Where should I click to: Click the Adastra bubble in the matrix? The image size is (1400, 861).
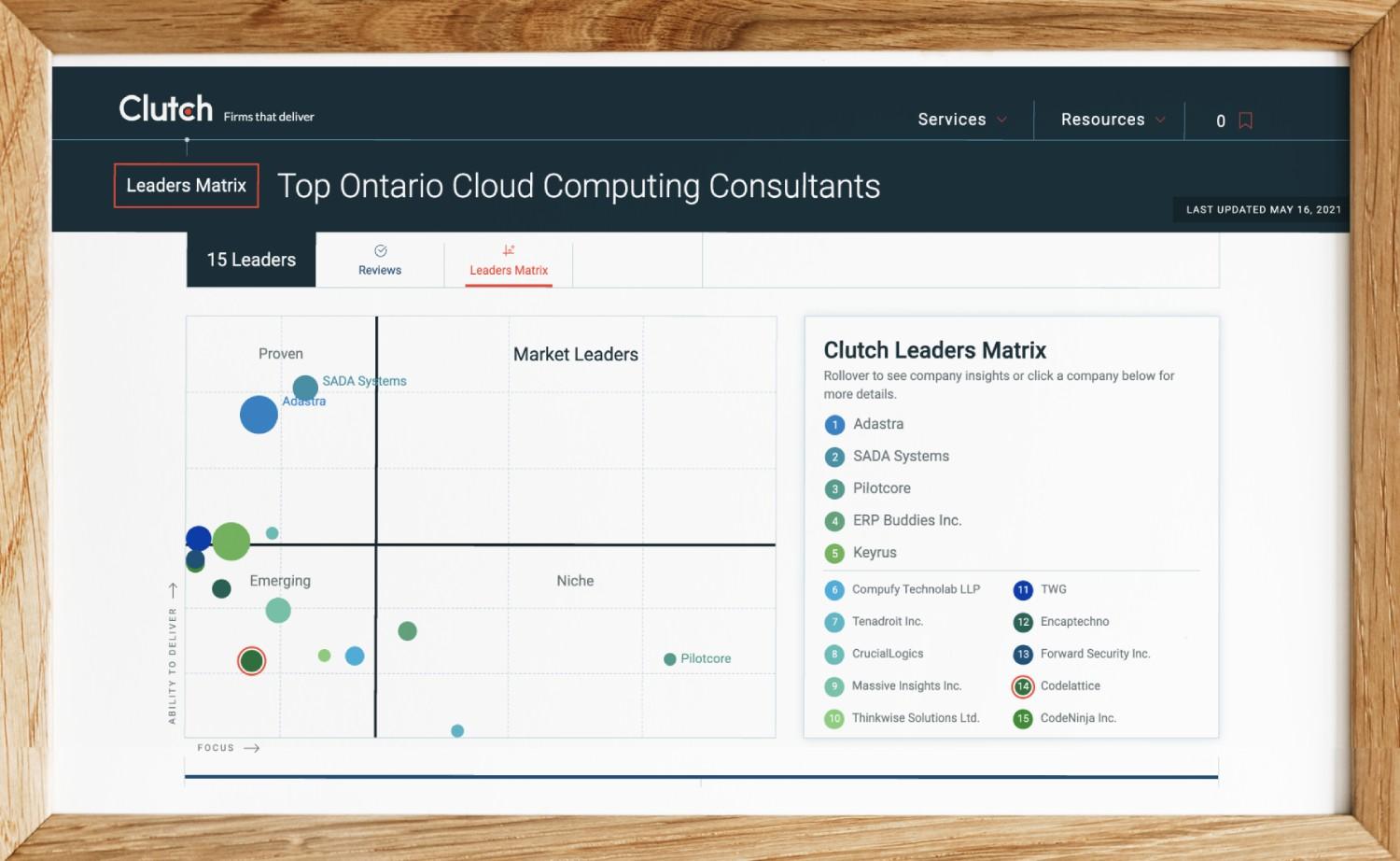(x=259, y=415)
